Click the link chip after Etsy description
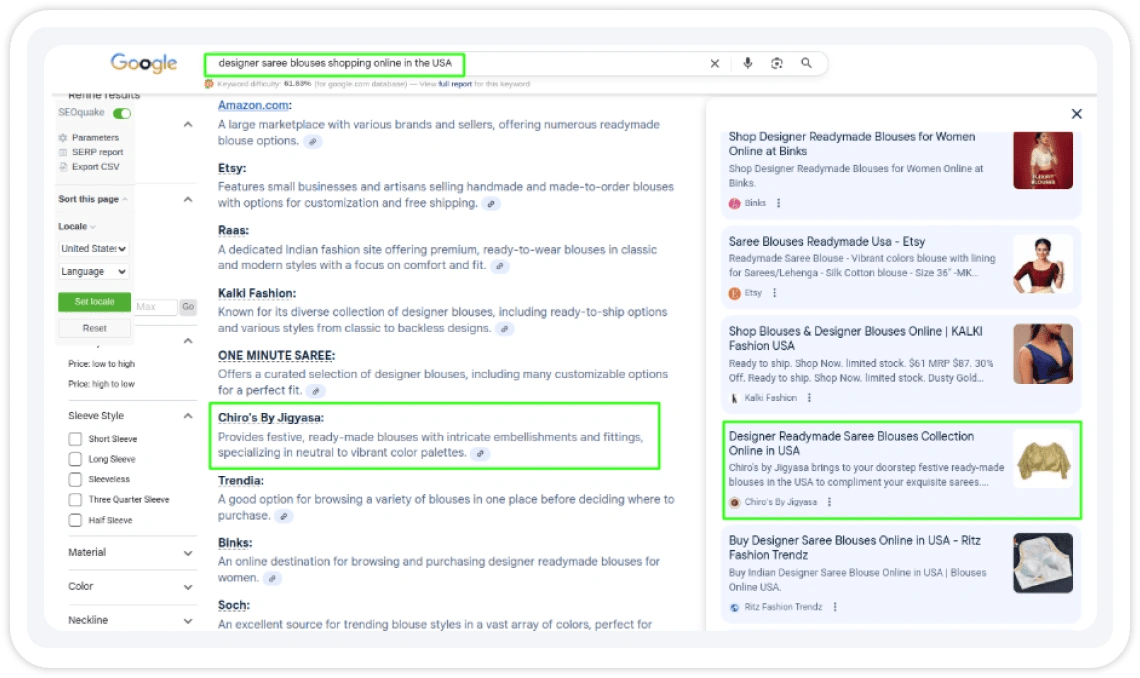 [491, 204]
